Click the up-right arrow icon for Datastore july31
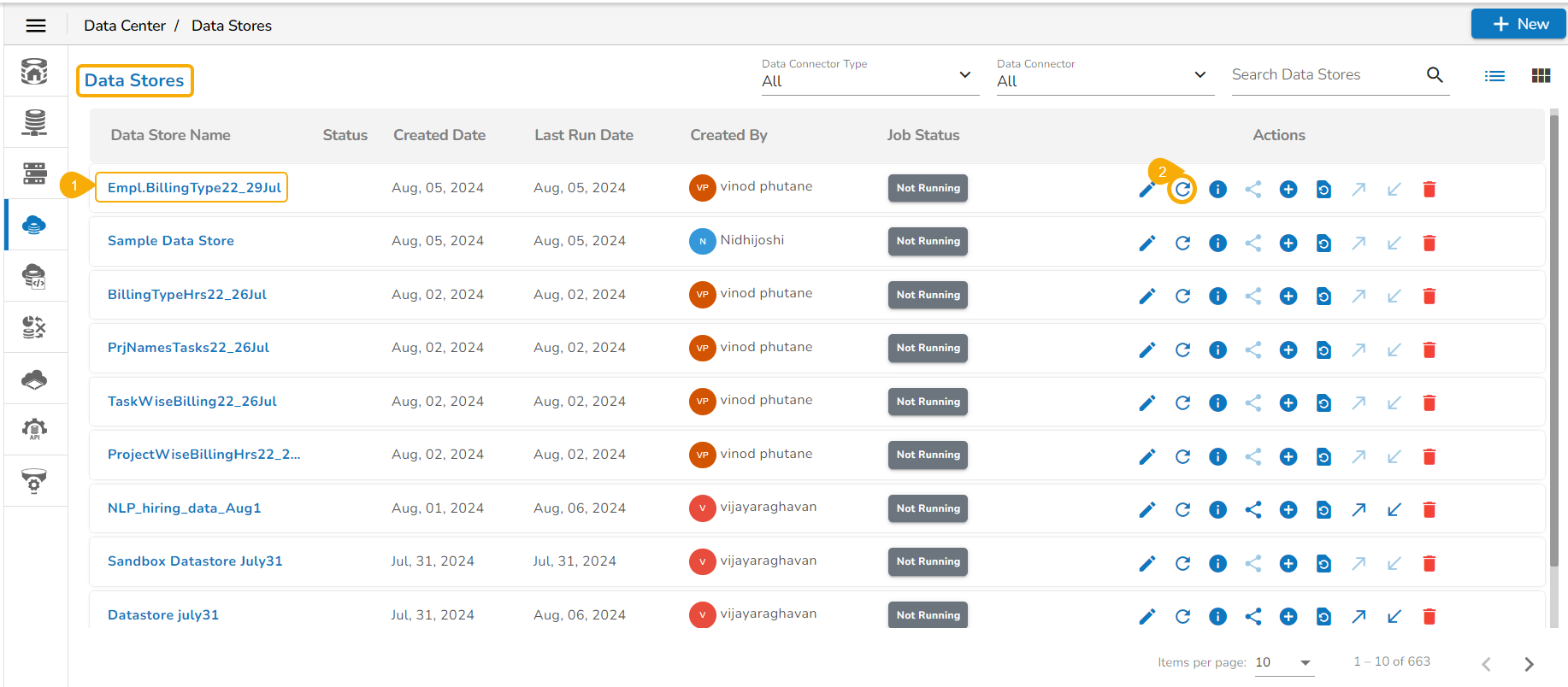1568x687 pixels. coord(1359,617)
